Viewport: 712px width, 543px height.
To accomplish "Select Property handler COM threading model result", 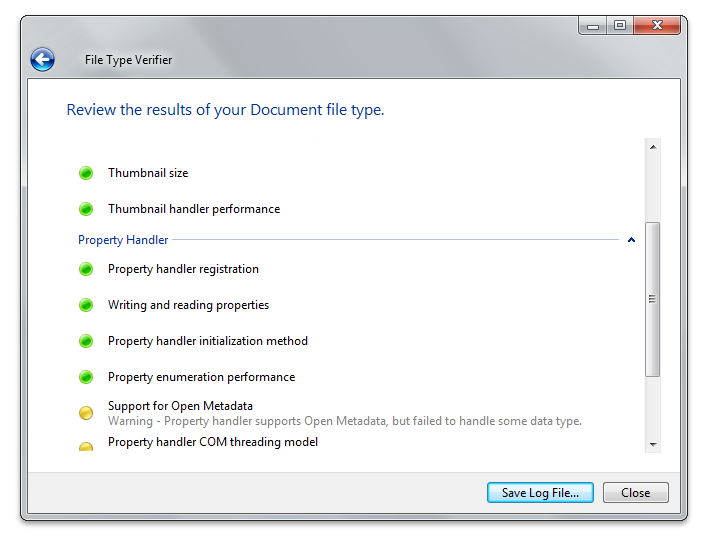I will [213, 442].
